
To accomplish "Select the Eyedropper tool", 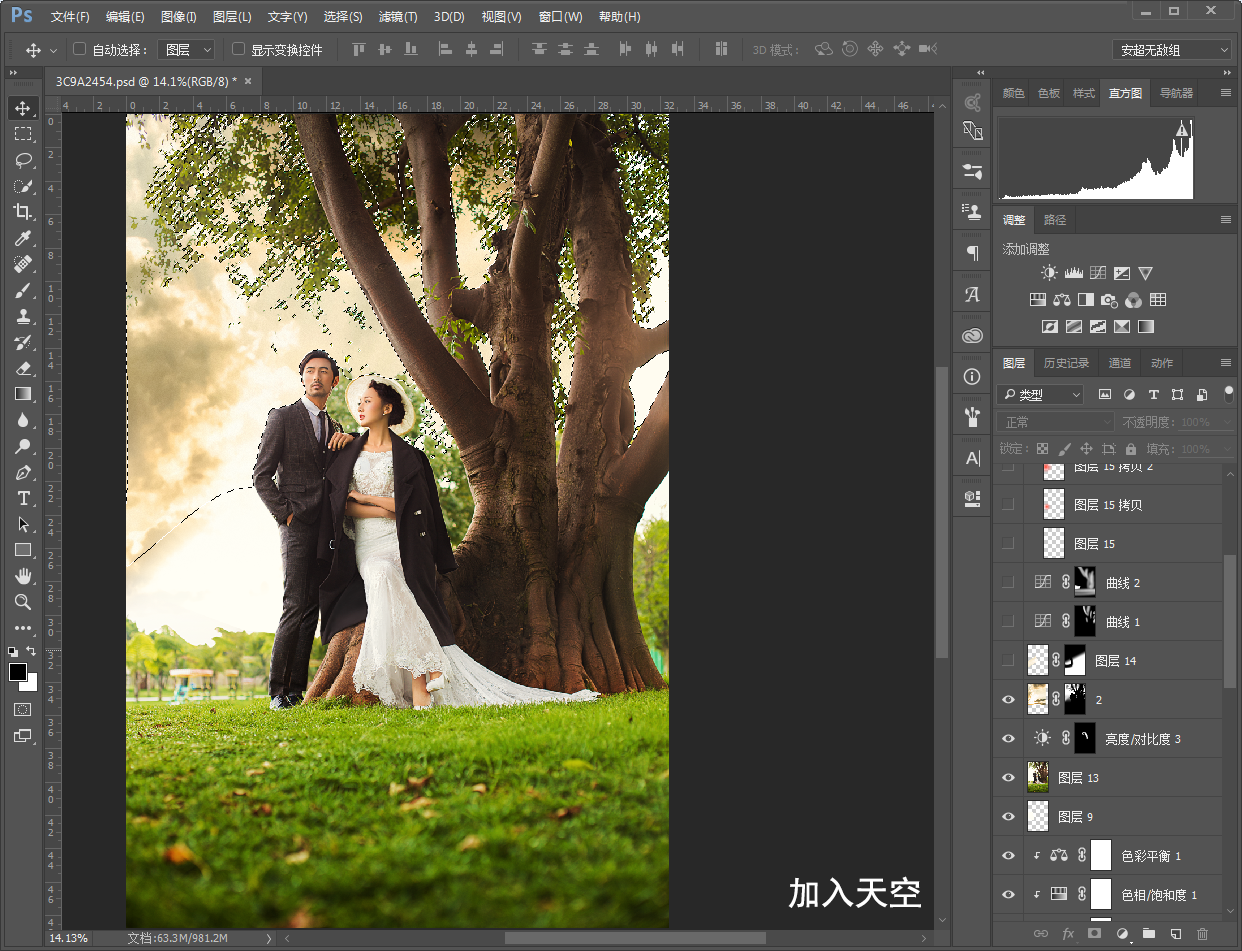I will [x=22, y=238].
